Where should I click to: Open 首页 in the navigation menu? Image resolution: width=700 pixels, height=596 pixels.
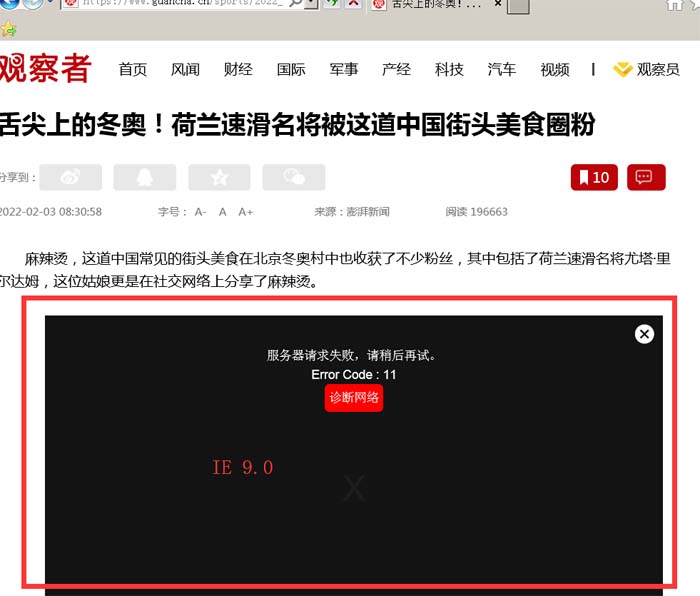pyautogui.click(x=132, y=69)
